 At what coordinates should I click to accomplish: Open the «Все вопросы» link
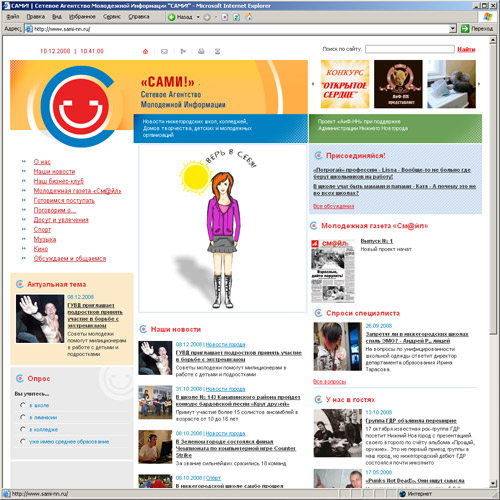(329, 381)
